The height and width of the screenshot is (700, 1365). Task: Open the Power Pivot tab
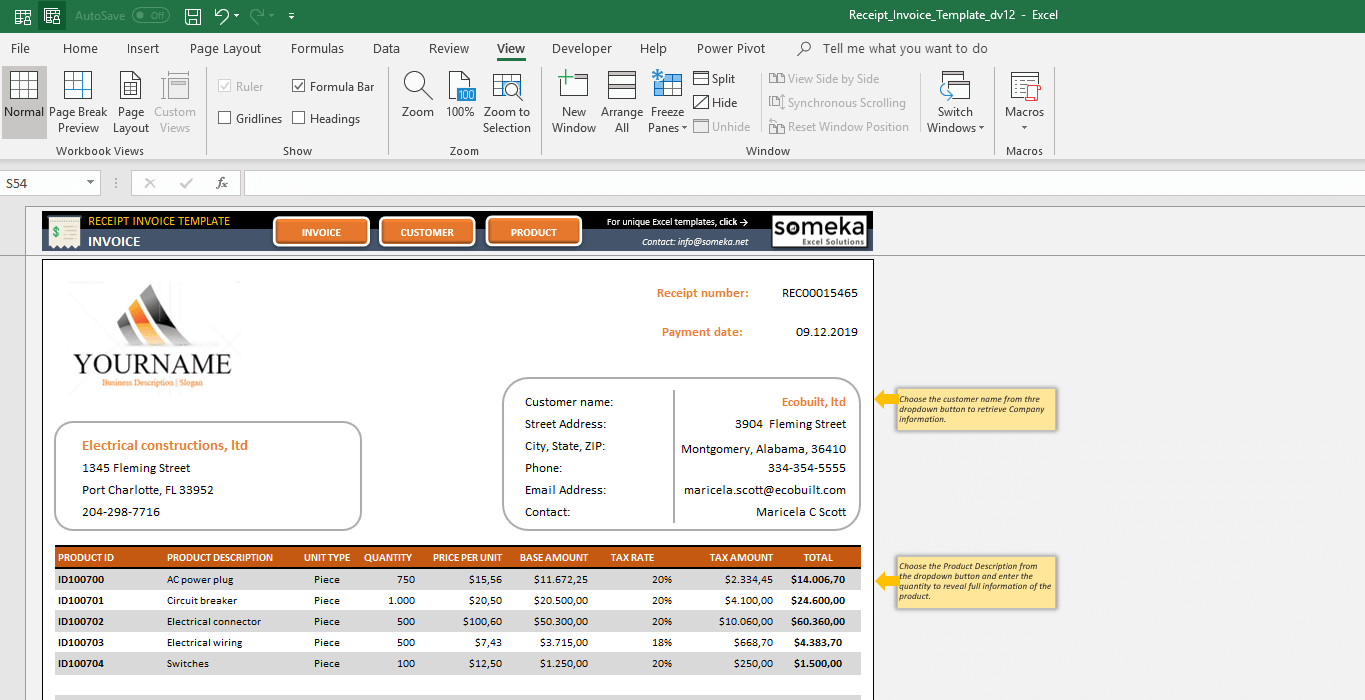point(731,48)
